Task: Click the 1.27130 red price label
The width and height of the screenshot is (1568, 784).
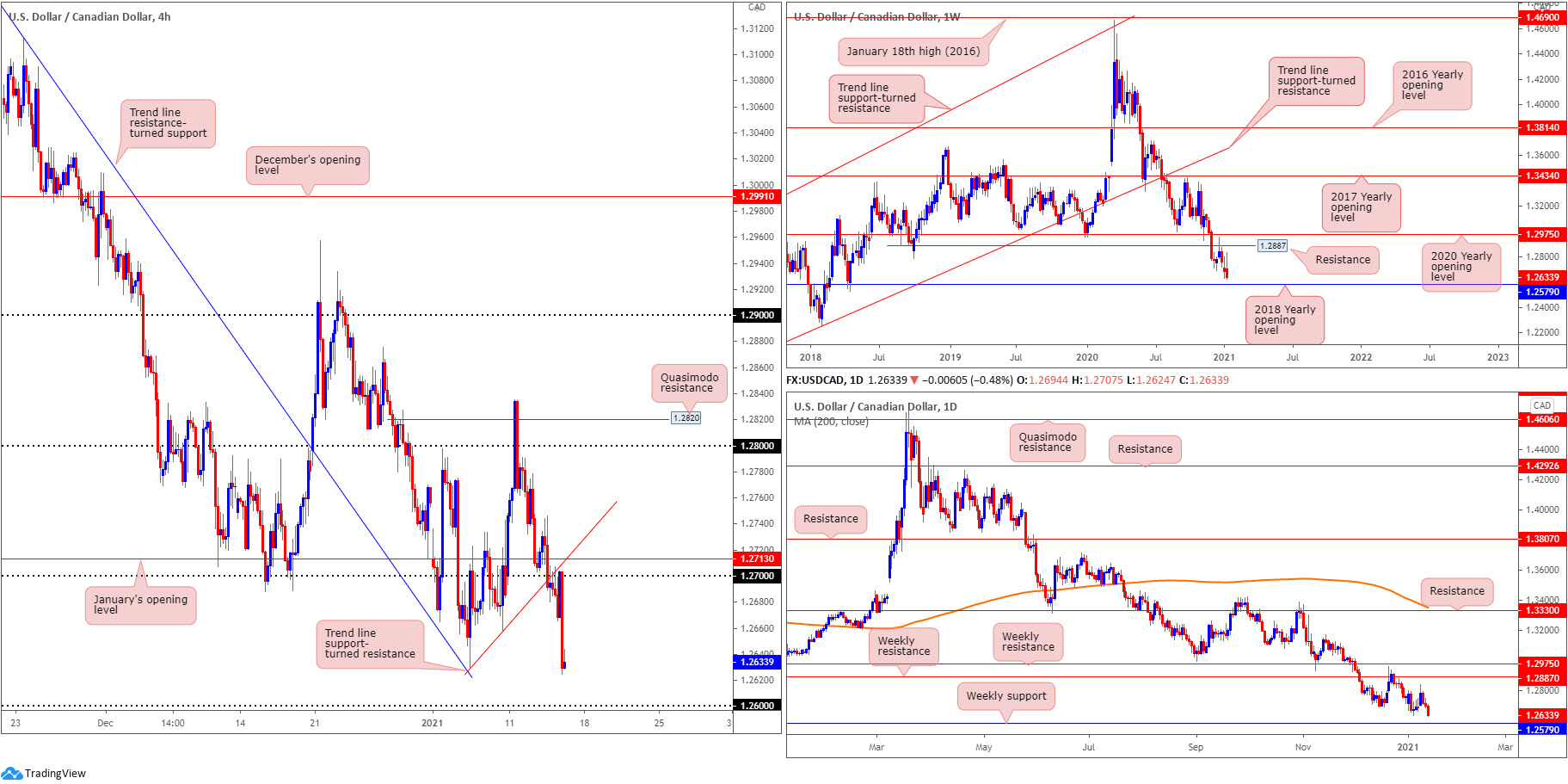Action: [x=757, y=559]
